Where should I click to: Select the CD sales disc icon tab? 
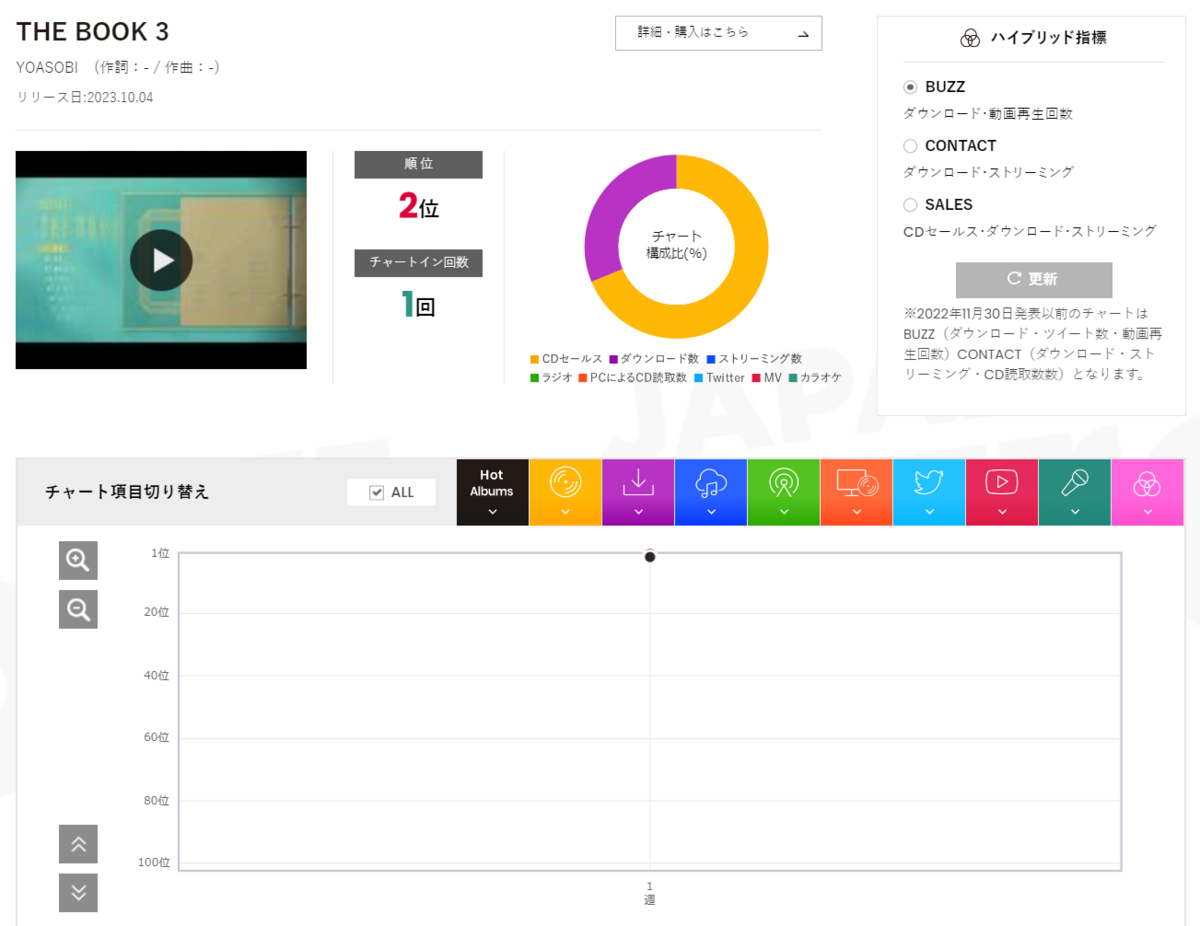565,492
